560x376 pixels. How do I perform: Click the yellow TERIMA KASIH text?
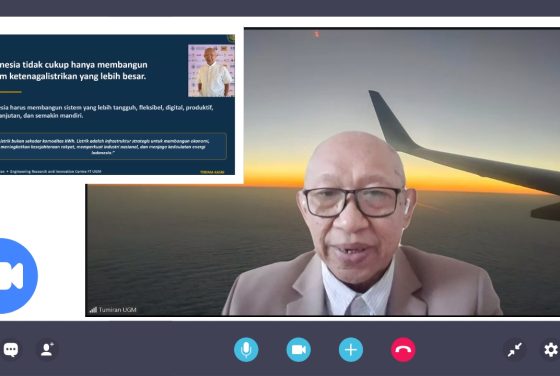(212, 172)
